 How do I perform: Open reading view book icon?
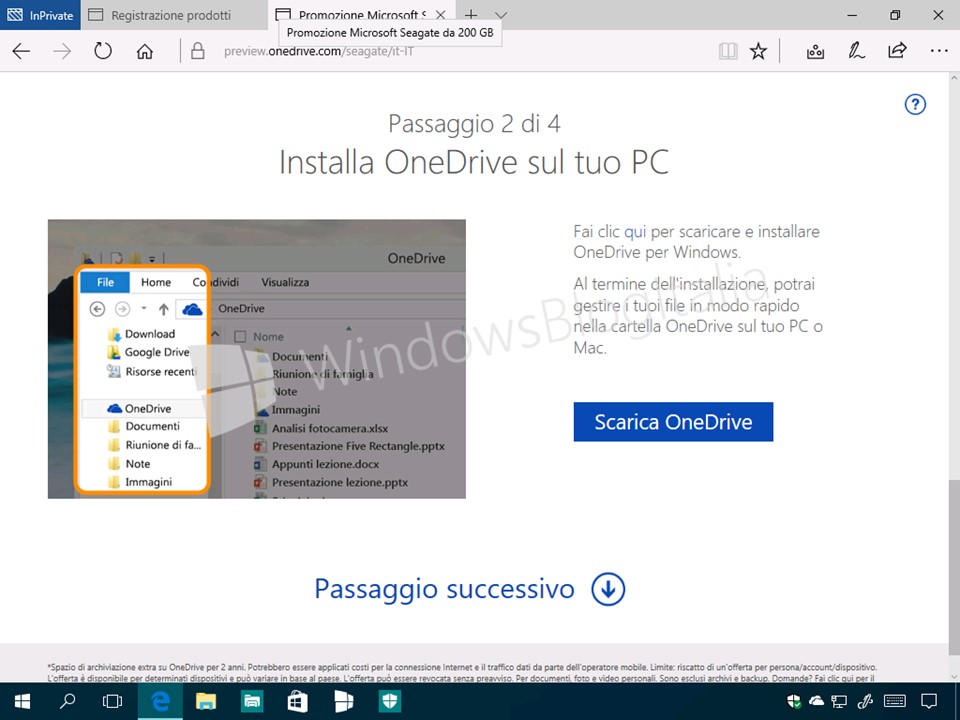pyautogui.click(x=728, y=51)
